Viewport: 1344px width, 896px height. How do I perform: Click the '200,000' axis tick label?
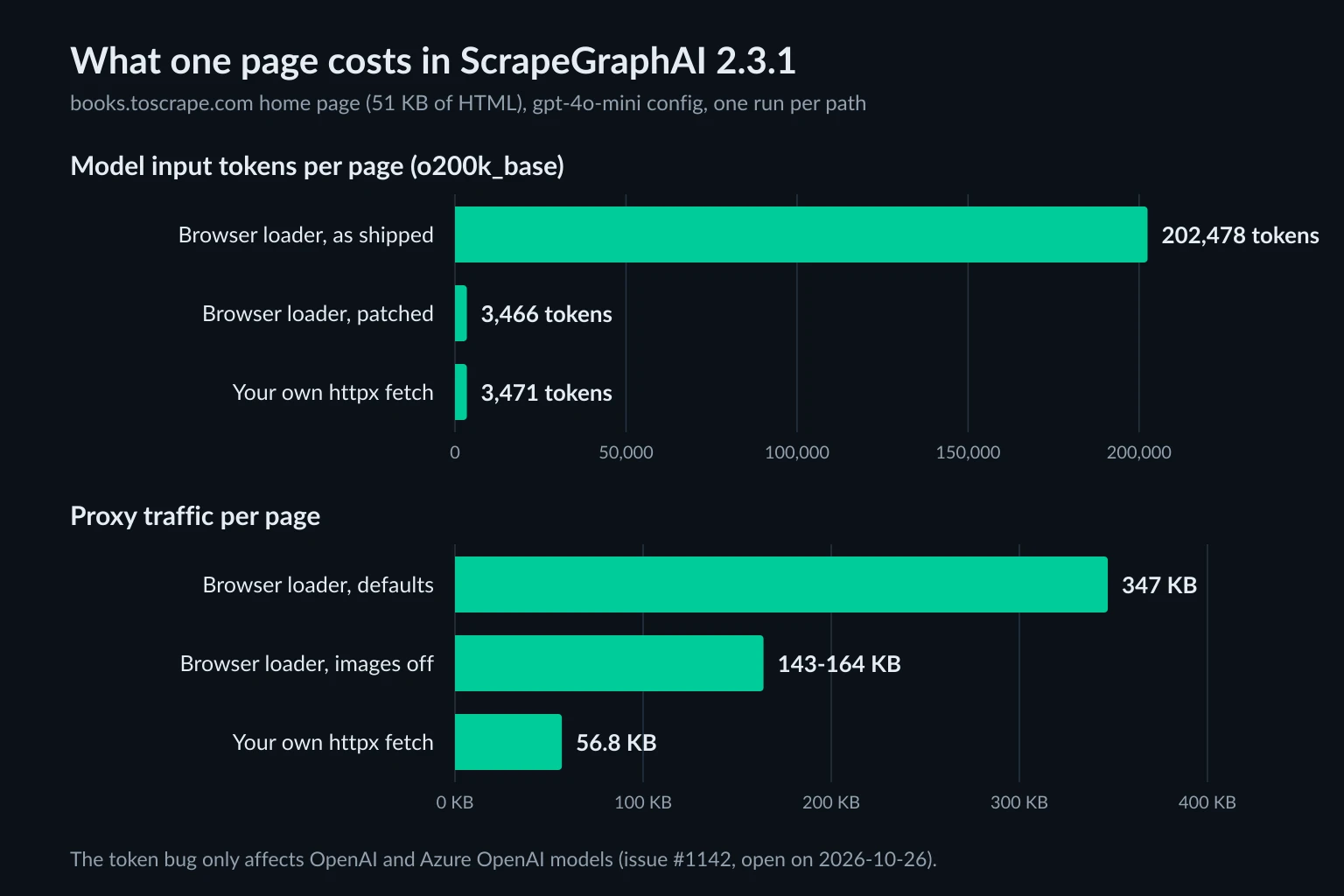[x=1138, y=452]
